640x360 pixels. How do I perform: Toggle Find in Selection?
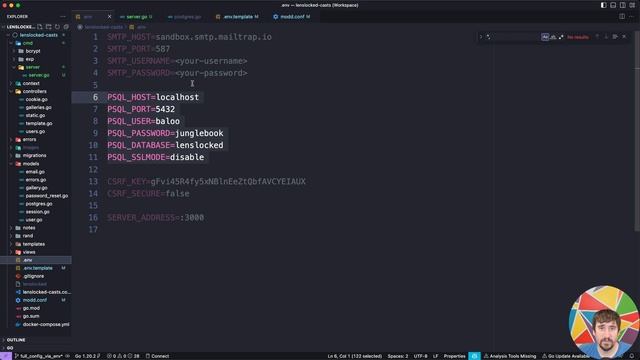click(x=615, y=37)
